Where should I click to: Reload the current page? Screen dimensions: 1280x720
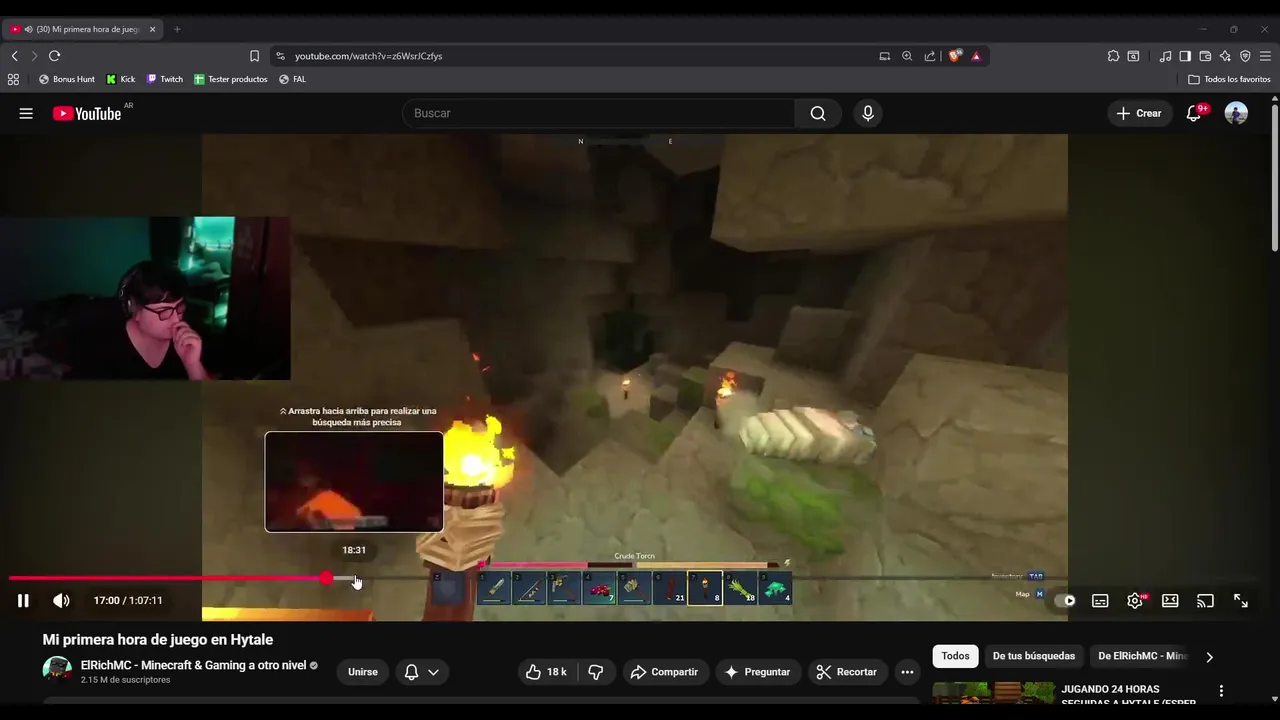[x=55, y=56]
